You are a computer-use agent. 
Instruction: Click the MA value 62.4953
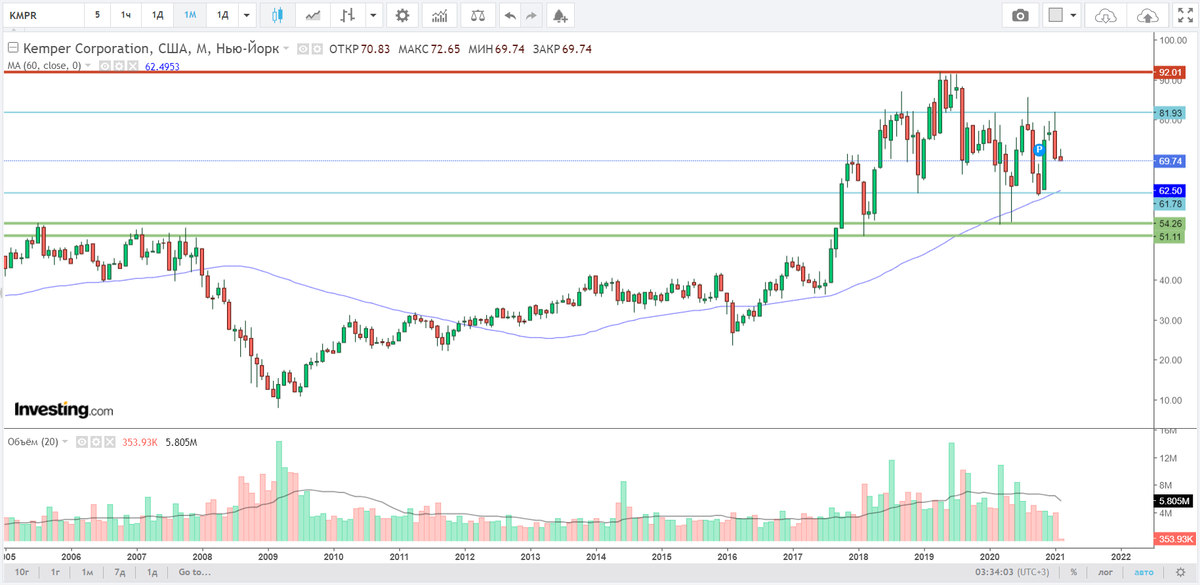(x=162, y=66)
